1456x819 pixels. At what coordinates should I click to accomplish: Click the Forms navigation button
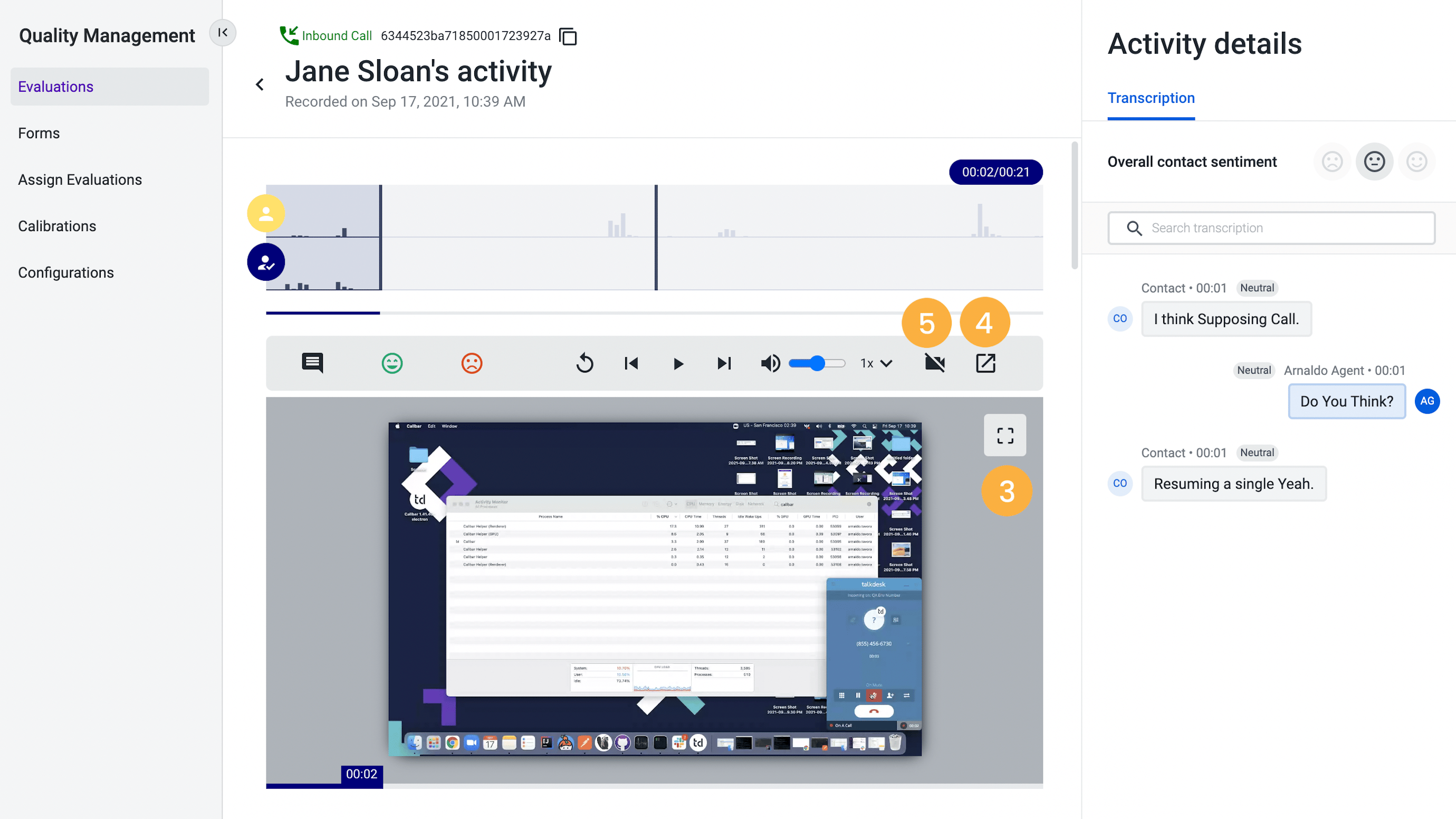[39, 133]
